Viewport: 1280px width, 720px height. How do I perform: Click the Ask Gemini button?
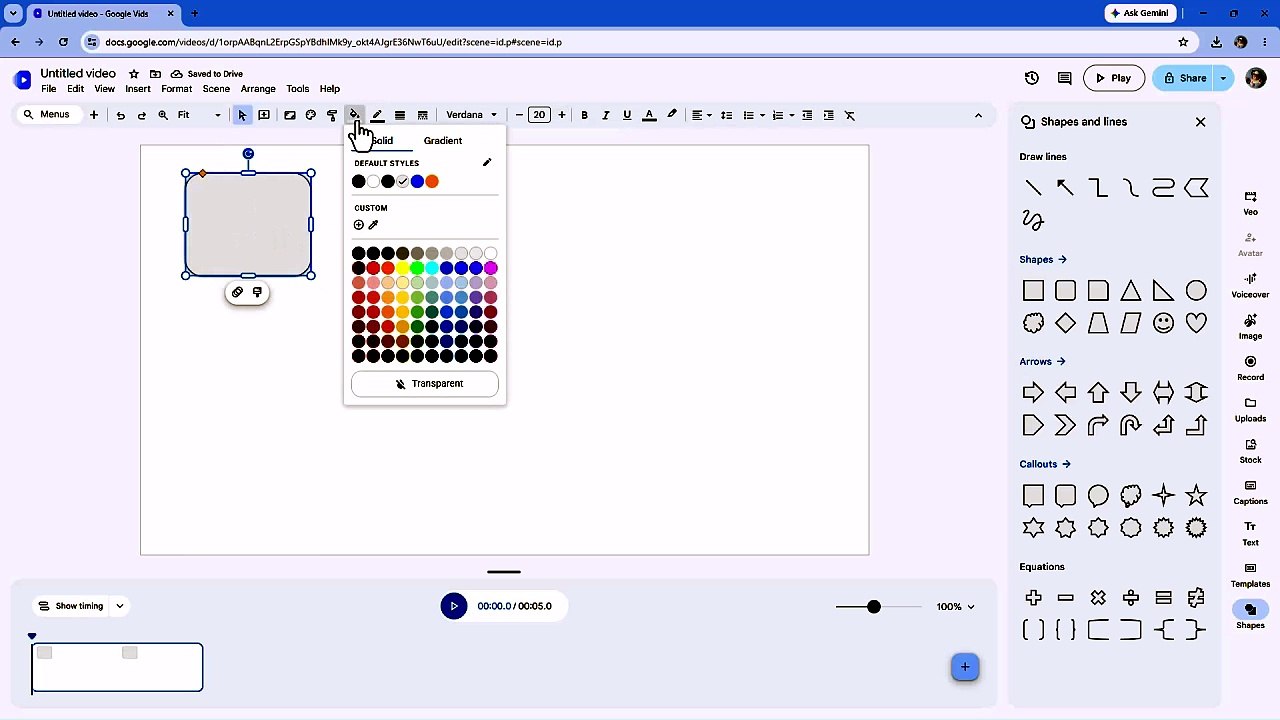[x=1138, y=13]
